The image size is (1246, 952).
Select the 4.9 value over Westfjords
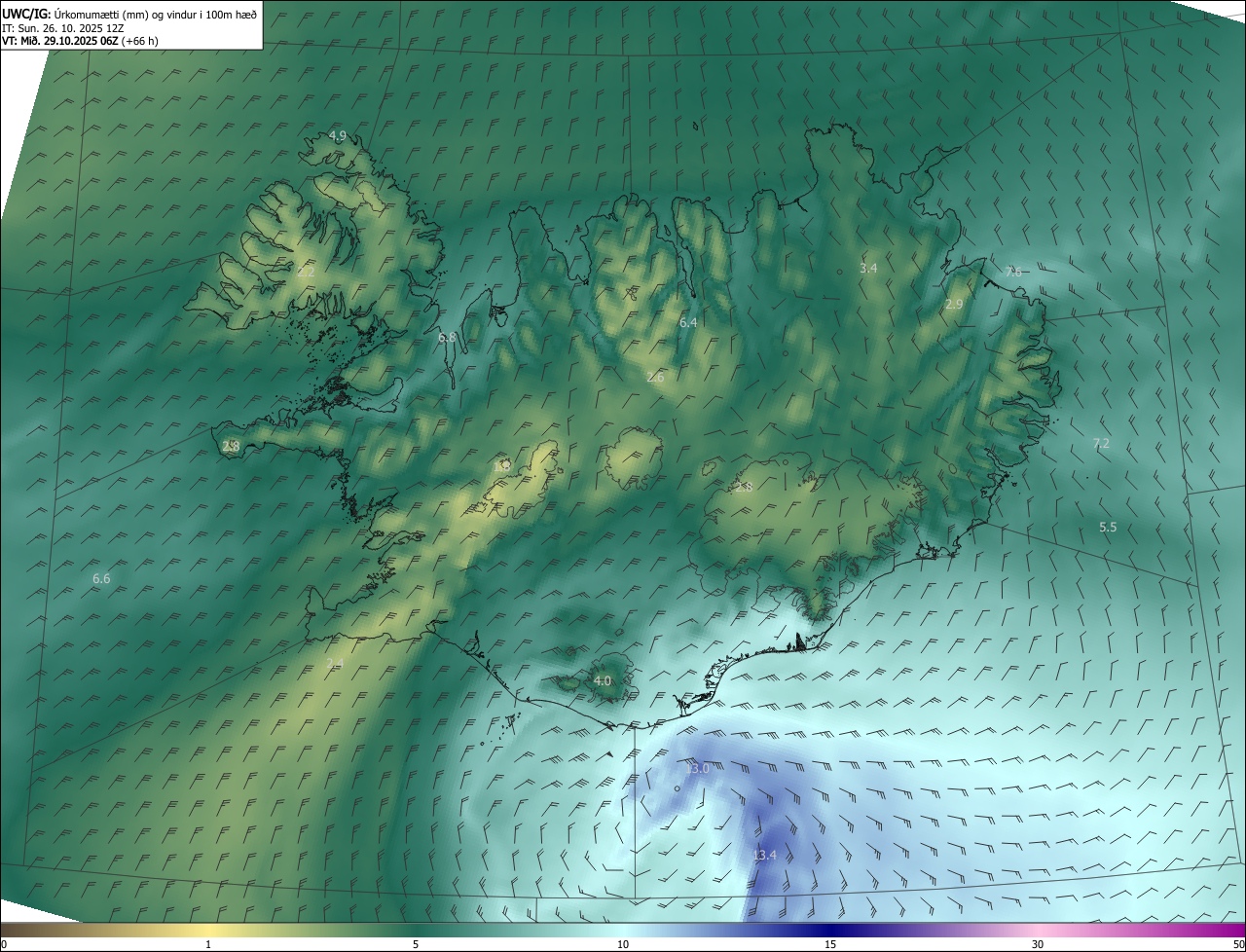(x=338, y=135)
